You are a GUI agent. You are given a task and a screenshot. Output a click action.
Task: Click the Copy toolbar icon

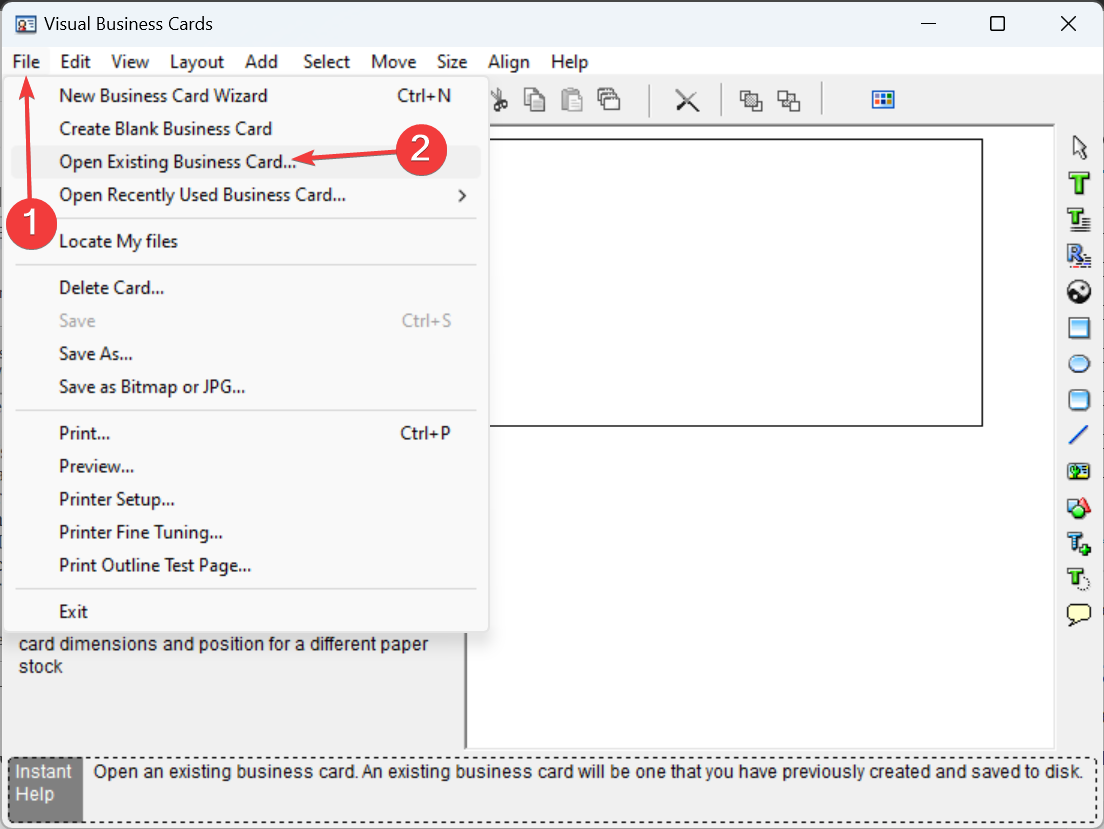534,100
